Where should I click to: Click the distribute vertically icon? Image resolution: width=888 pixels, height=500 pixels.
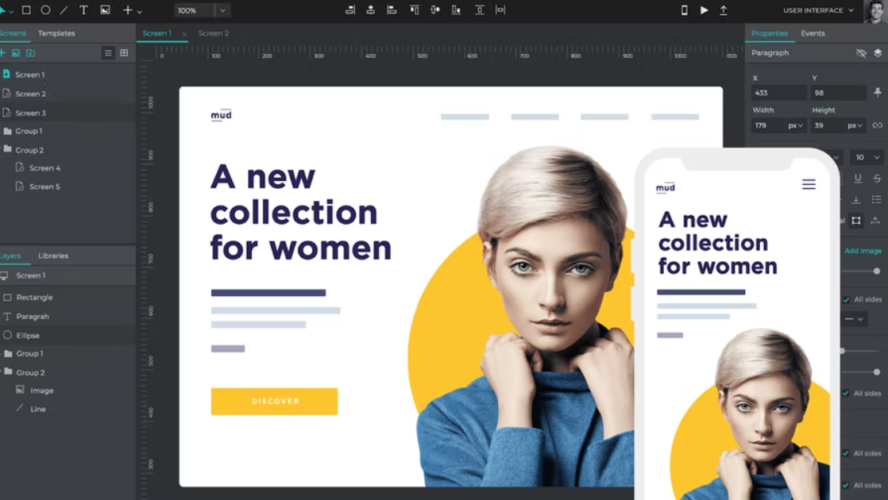pos(479,10)
